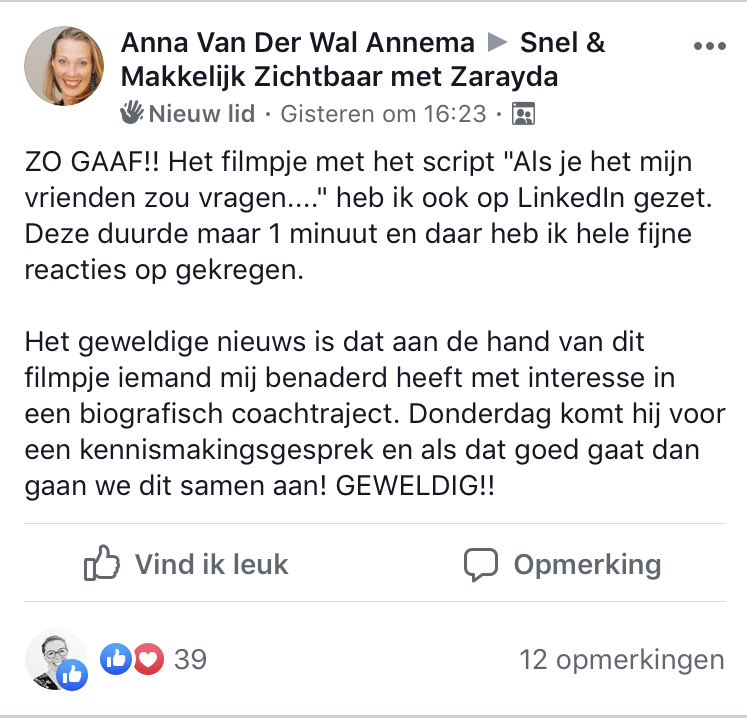747x718 pixels.
Task: Click Anna's profile picture at the top
Action: tap(63, 67)
